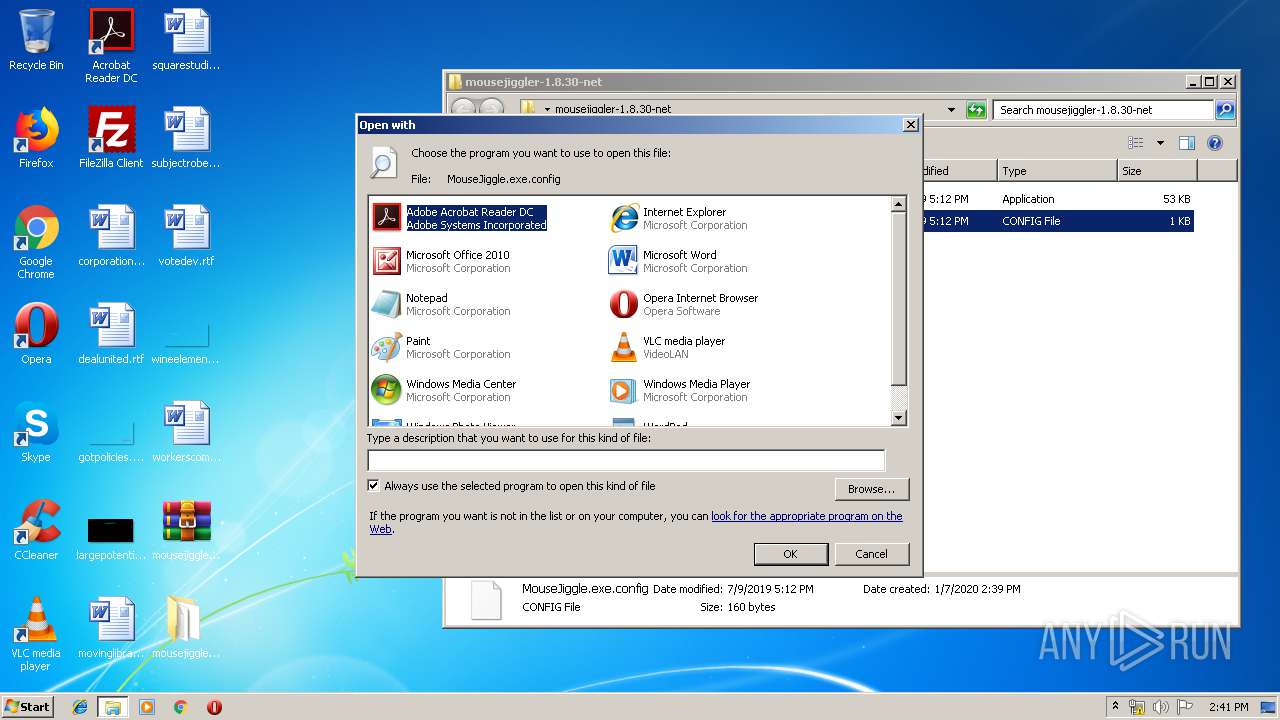Screen dimensions: 1280x720
Task: Open Acrobat Reader DC desktop shortcut
Action: point(111,47)
